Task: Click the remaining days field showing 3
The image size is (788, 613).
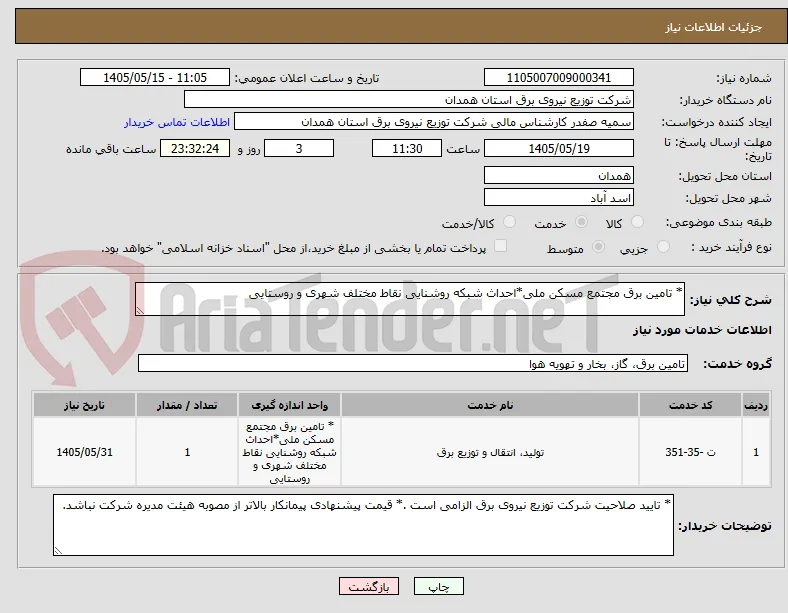Action: click(299, 148)
